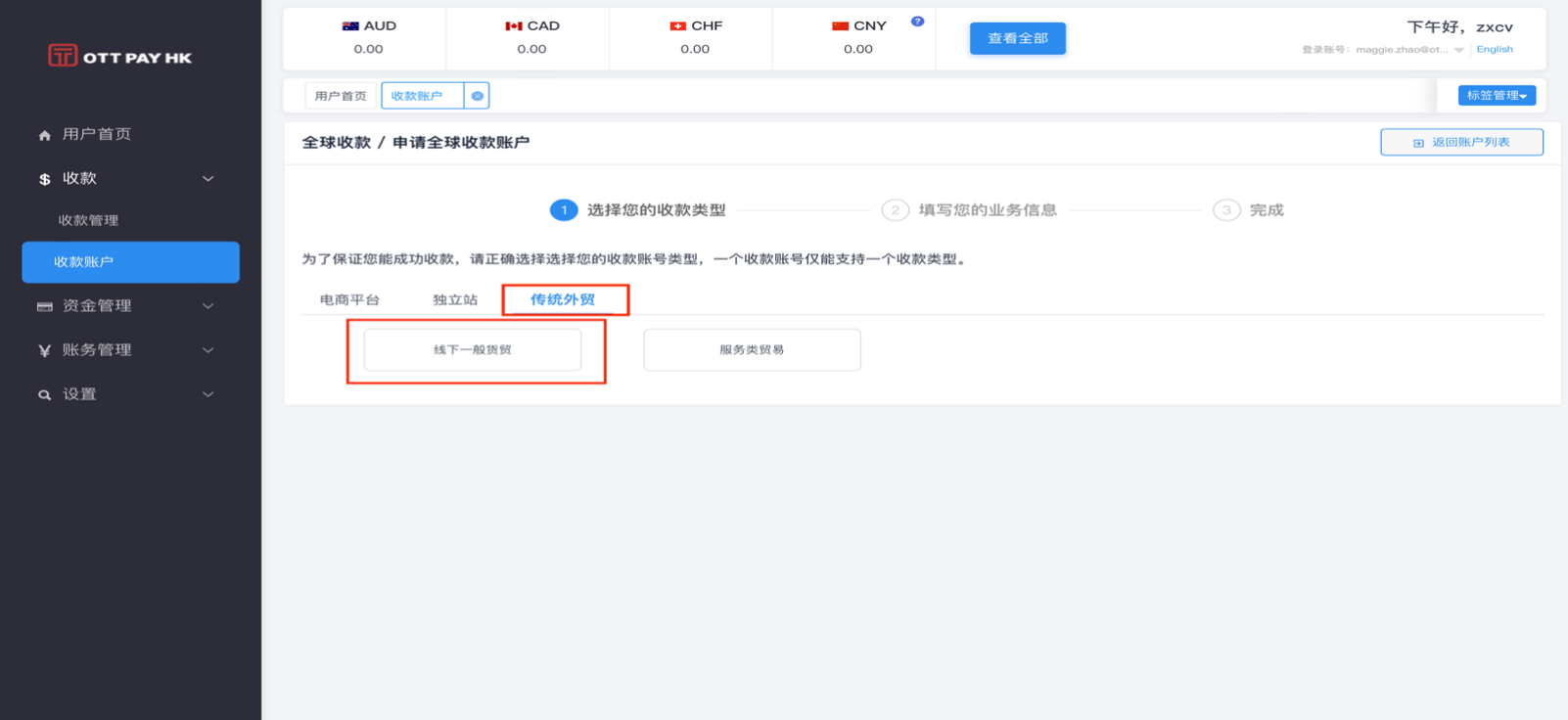This screenshot has width=1568, height=720.
Task: Click the 全球收款 breadcrumb text
Action: (337, 142)
